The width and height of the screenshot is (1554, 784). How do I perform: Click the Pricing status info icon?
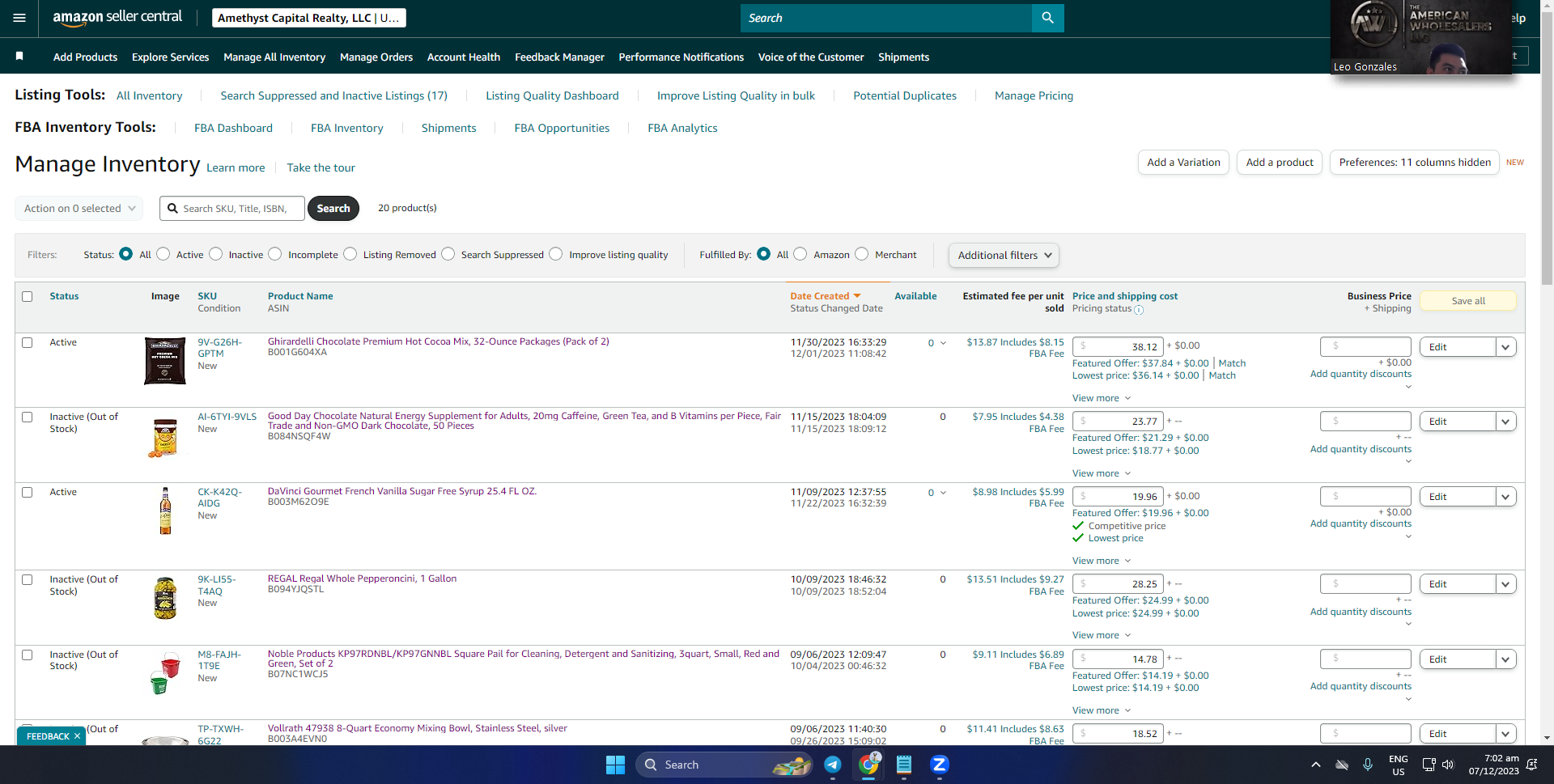[1139, 310]
